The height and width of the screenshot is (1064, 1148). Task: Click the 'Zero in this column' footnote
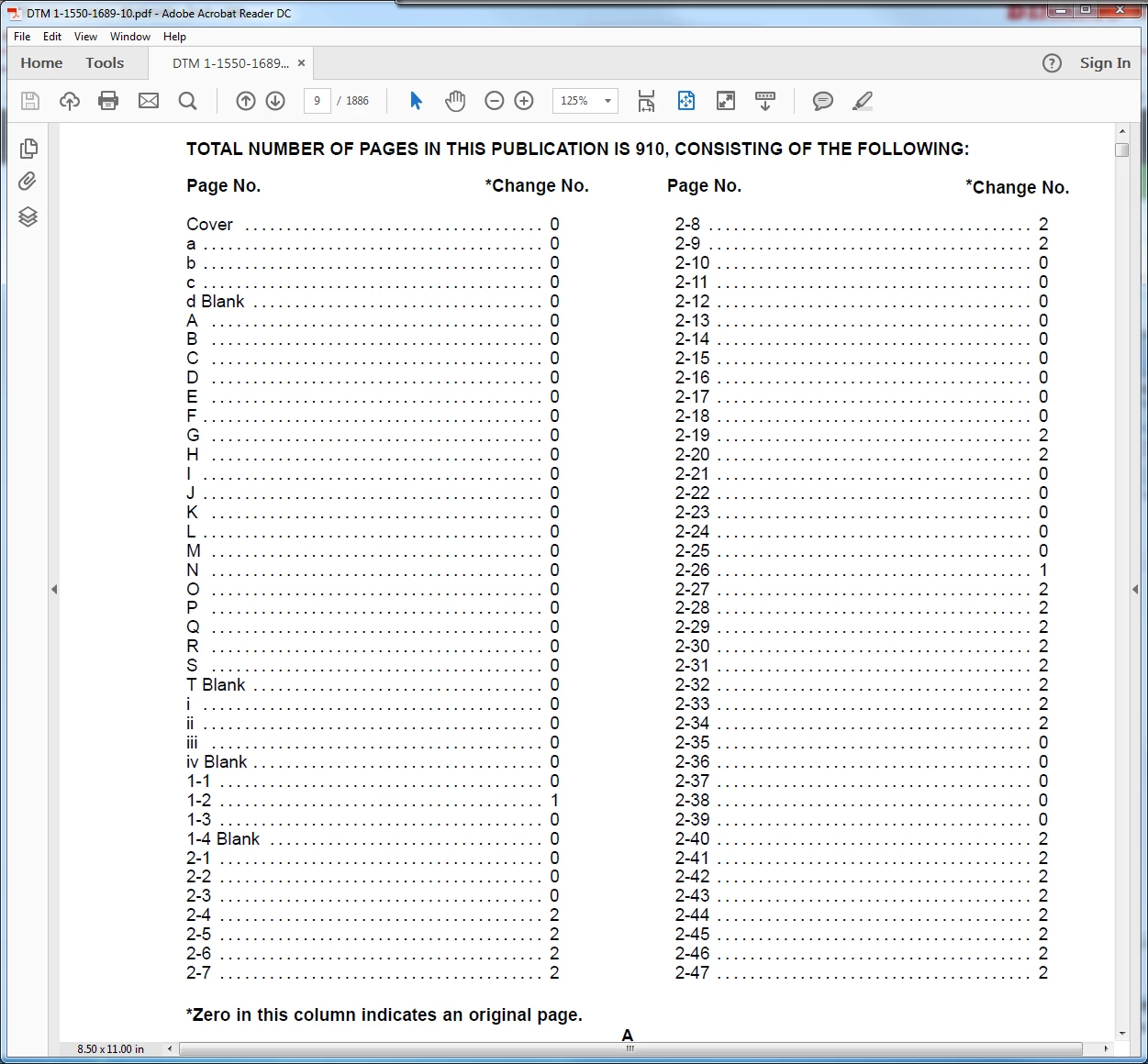[x=384, y=1015]
